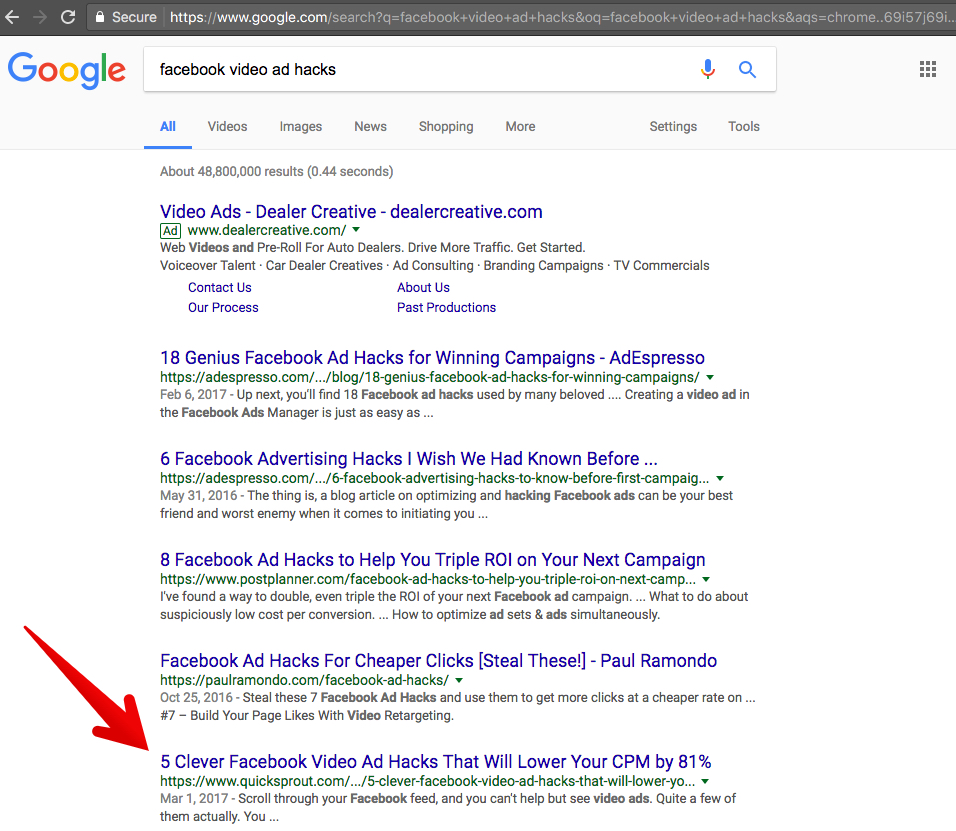The image size is (956, 831).
Task: Open dropdown arrow beside postplanner.com URL
Action: click(706, 579)
